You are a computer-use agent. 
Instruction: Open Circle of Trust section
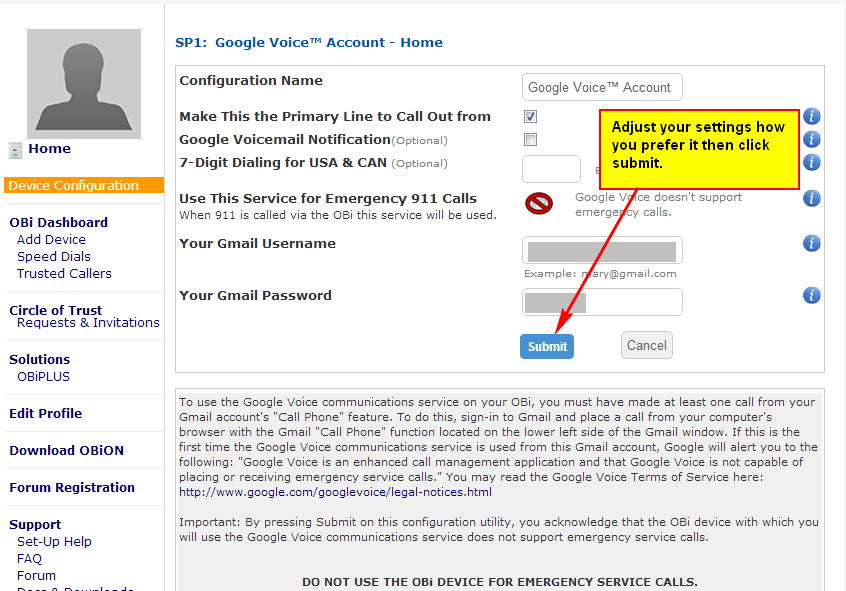coord(56,310)
